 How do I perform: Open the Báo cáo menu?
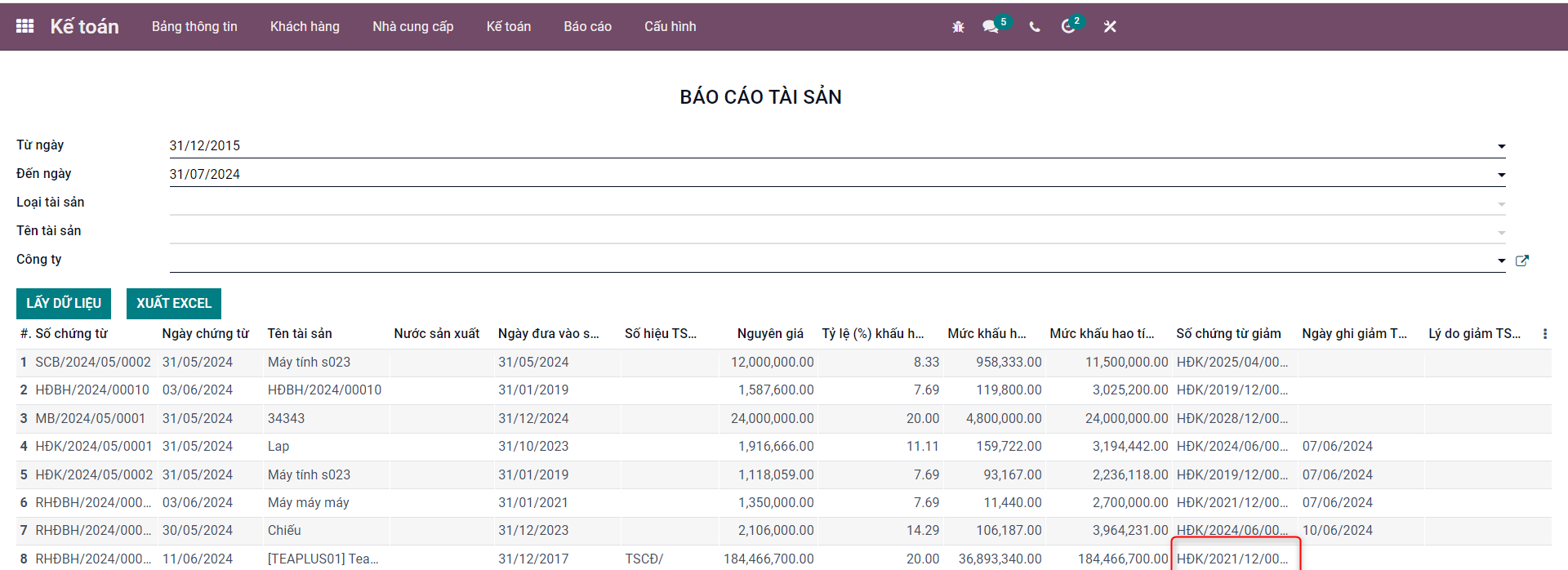(587, 27)
